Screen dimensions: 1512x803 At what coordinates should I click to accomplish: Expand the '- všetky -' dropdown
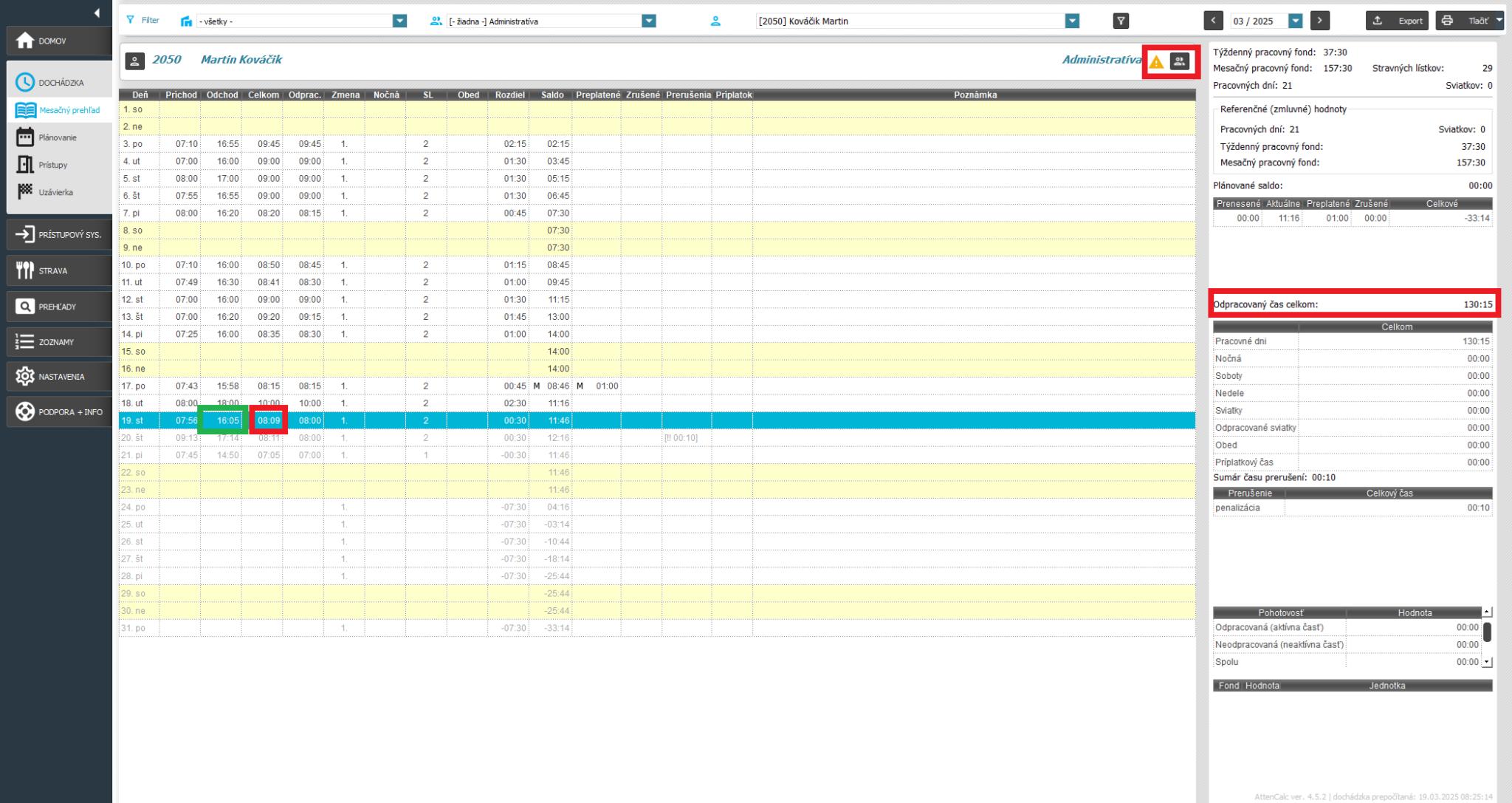(x=399, y=21)
